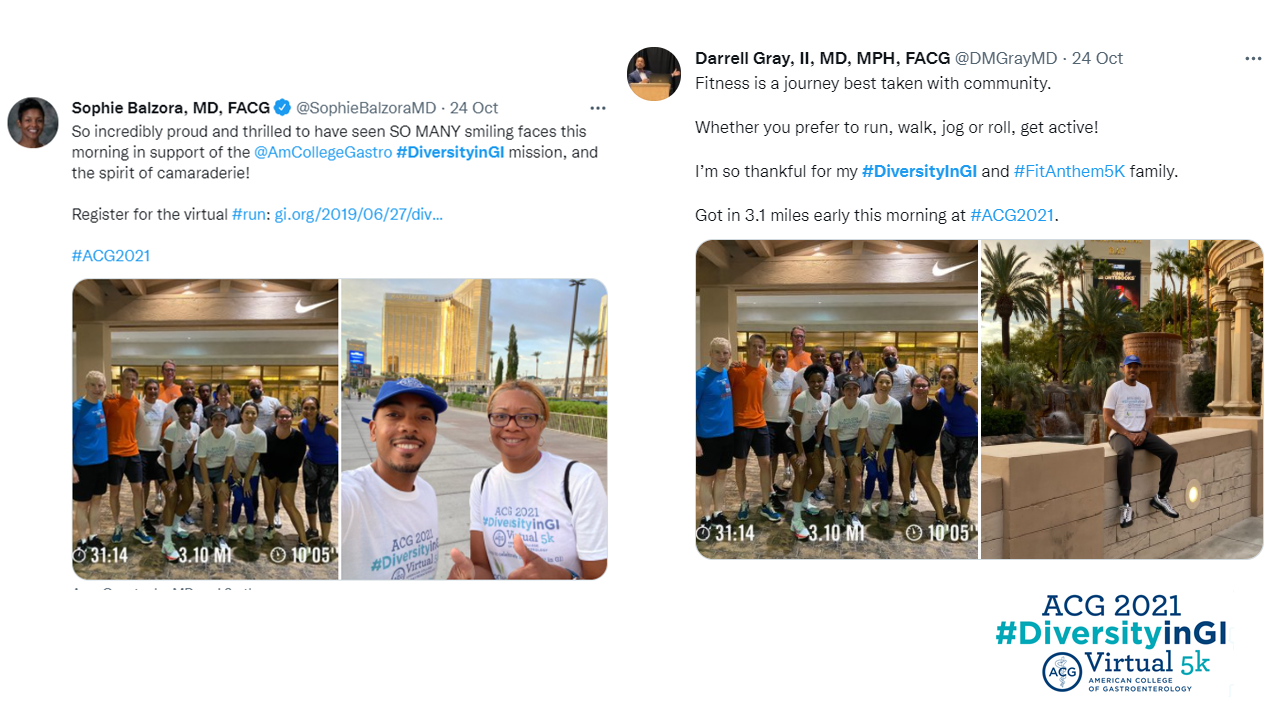Follow the gi.org registration link

click(358, 214)
